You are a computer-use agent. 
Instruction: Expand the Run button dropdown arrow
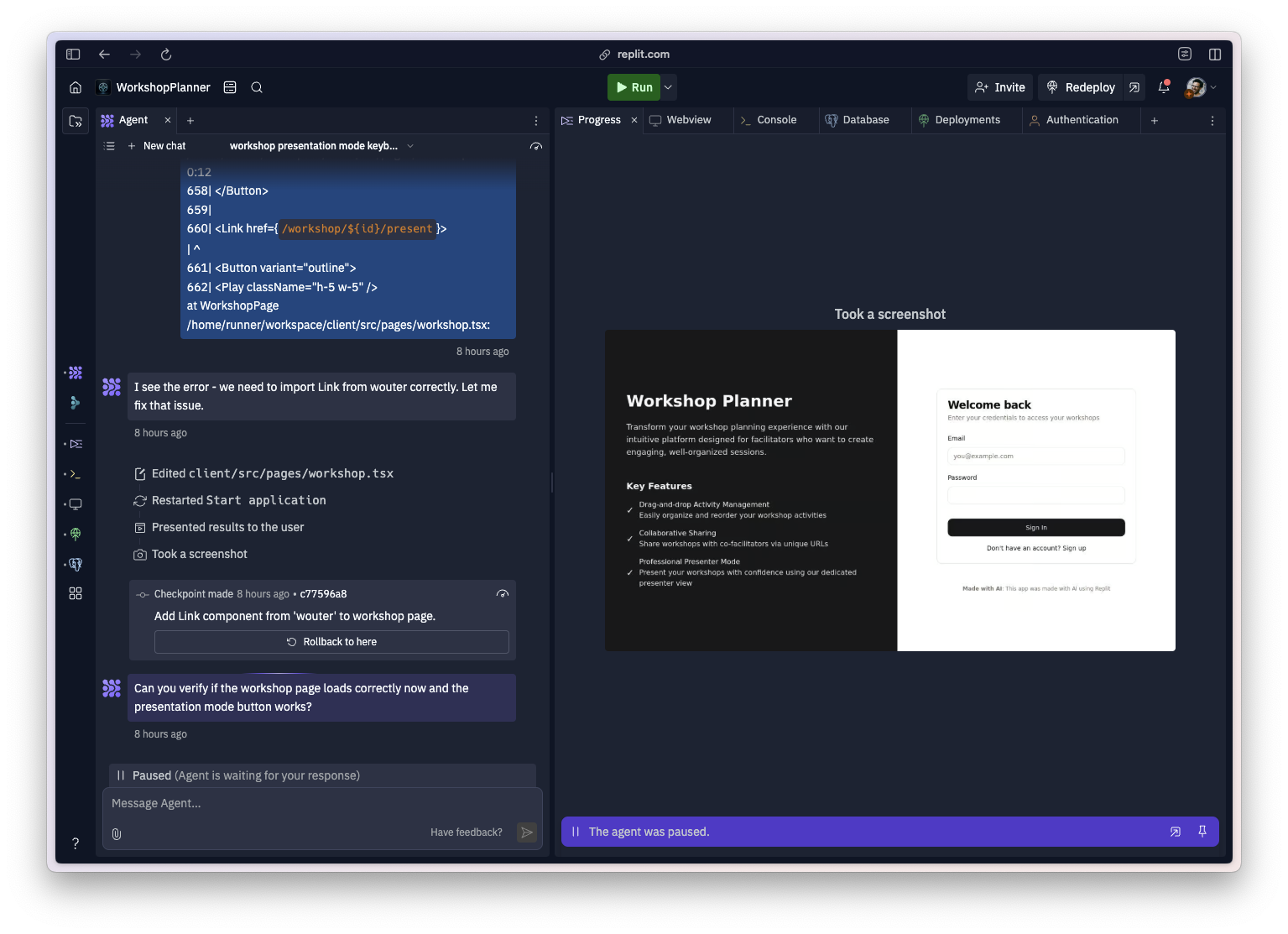click(669, 87)
